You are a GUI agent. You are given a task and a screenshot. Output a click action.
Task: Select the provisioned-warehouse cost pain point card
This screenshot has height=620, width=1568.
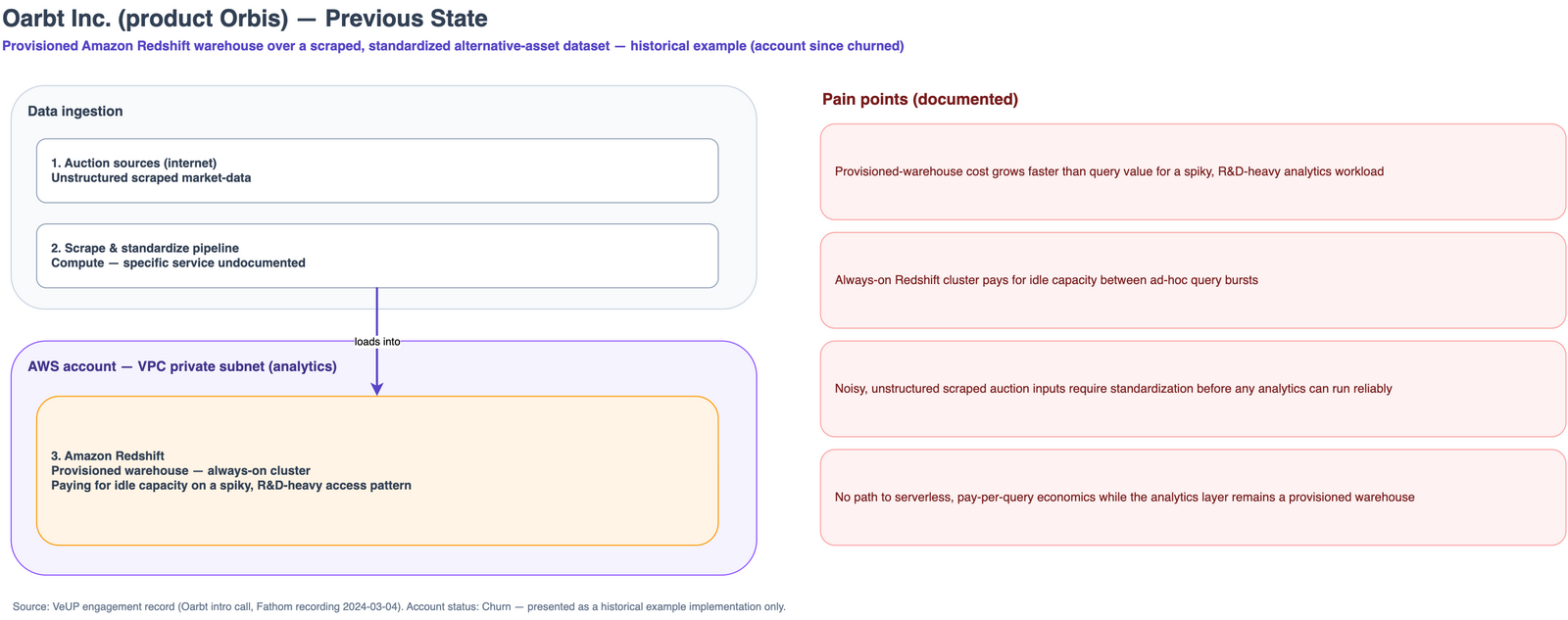tap(1193, 171)
